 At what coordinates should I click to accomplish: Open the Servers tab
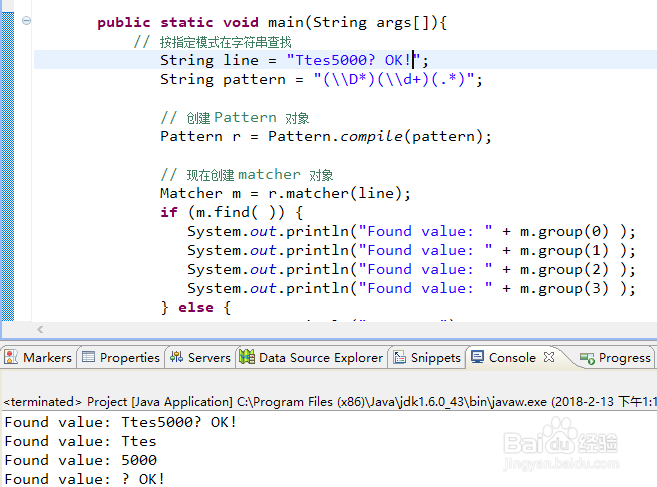click(200, 357)
